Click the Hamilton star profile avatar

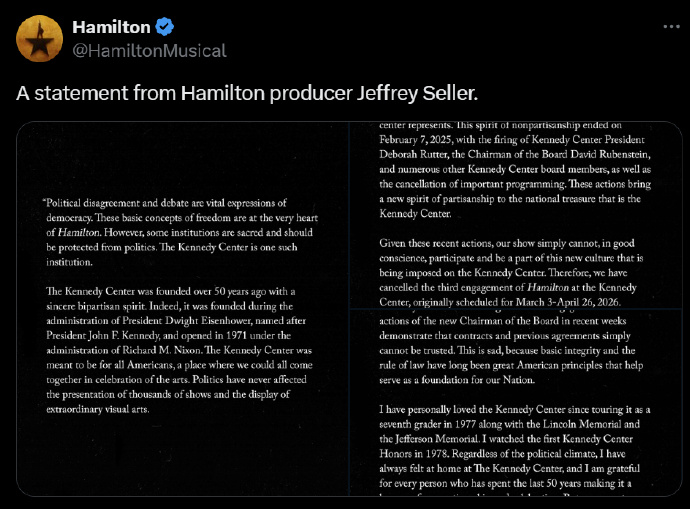[x=39, y=39]
